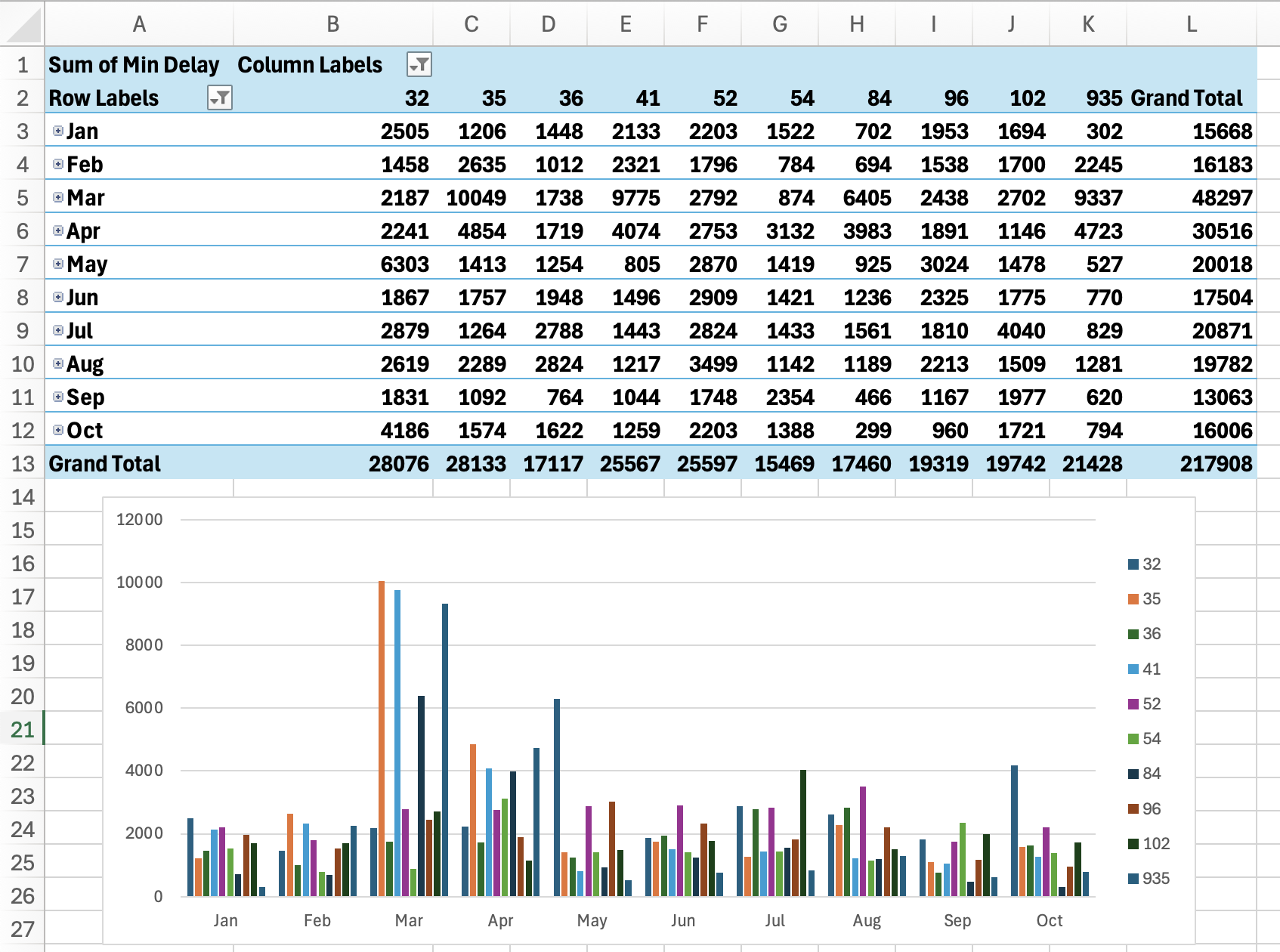The width and height of the screenshot is (1280, 952).
Task: Select the Mar value 10049 cell
Action: click(476, 198)
